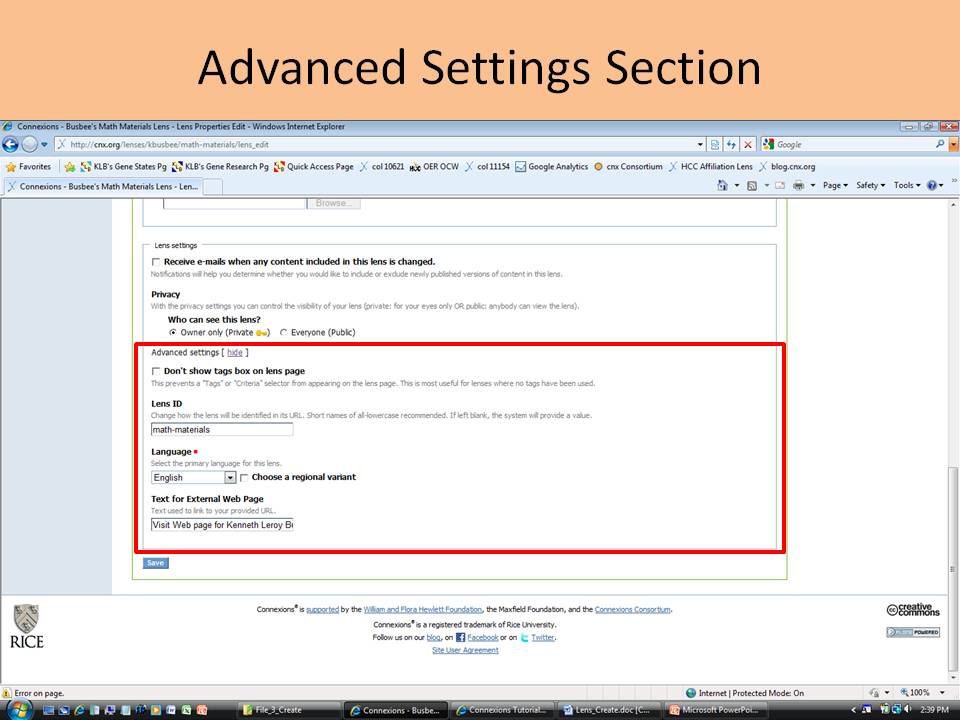Click the Refresh page icon
The width and height of the screenshot is (960, 720).
pos(731,145)
